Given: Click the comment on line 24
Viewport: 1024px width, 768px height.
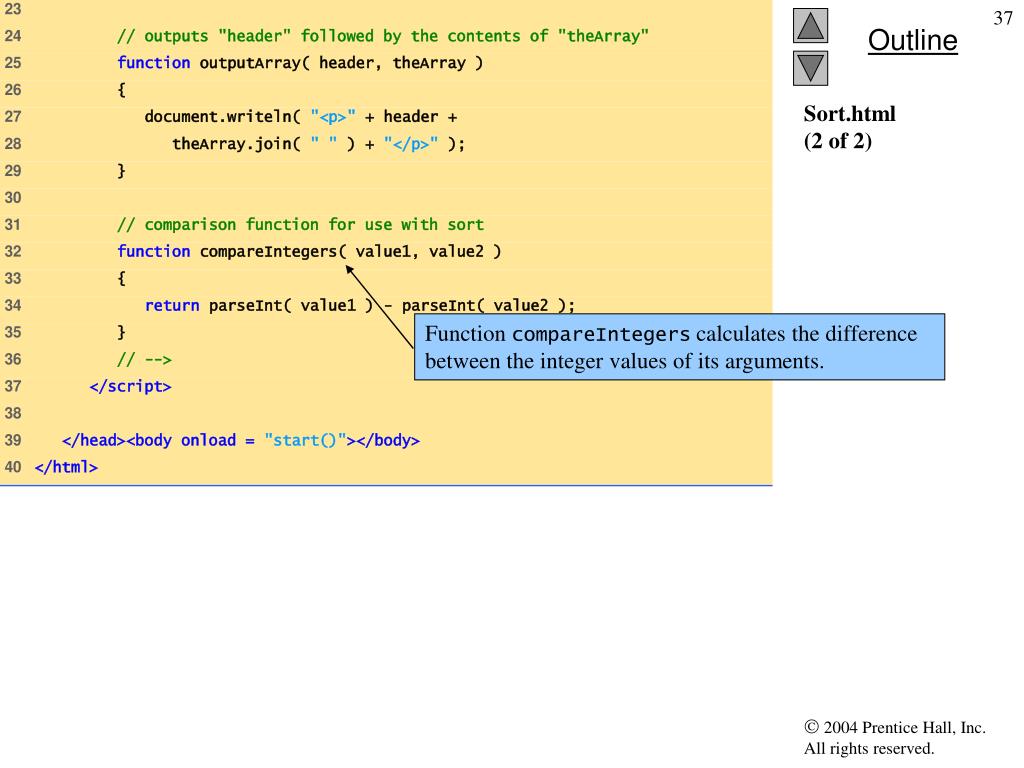Looking at the screenshot, I should (x=383, y=36).
